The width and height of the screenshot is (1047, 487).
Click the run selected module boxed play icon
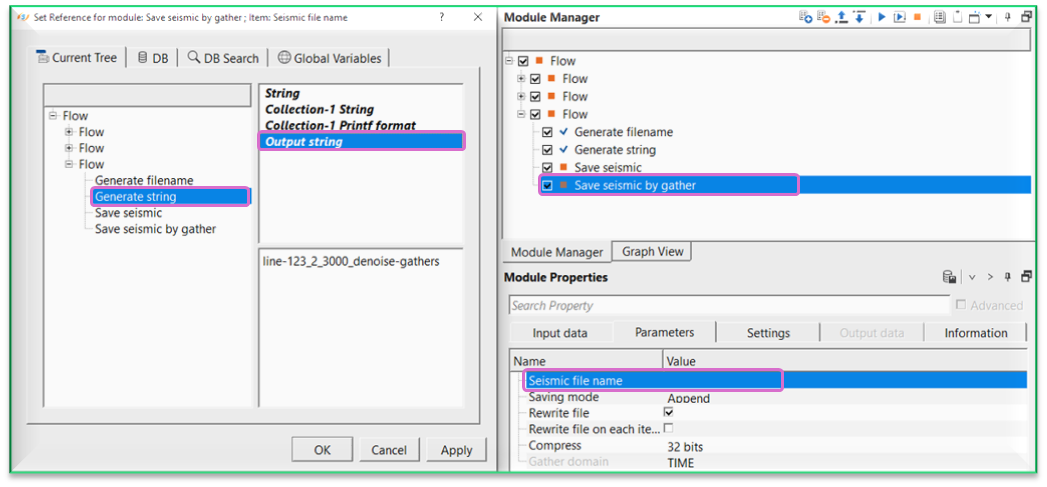899,17
